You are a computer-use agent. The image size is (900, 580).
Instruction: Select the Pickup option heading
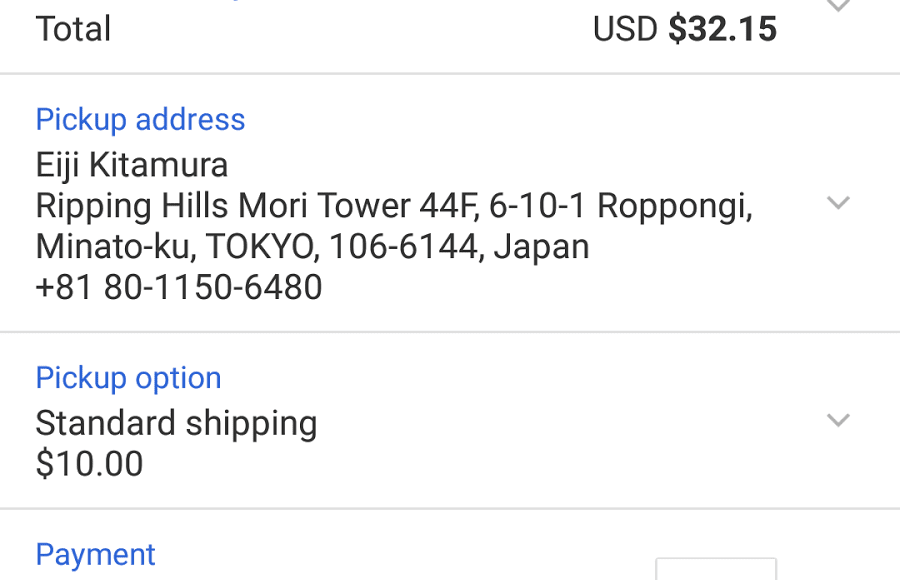128,377
